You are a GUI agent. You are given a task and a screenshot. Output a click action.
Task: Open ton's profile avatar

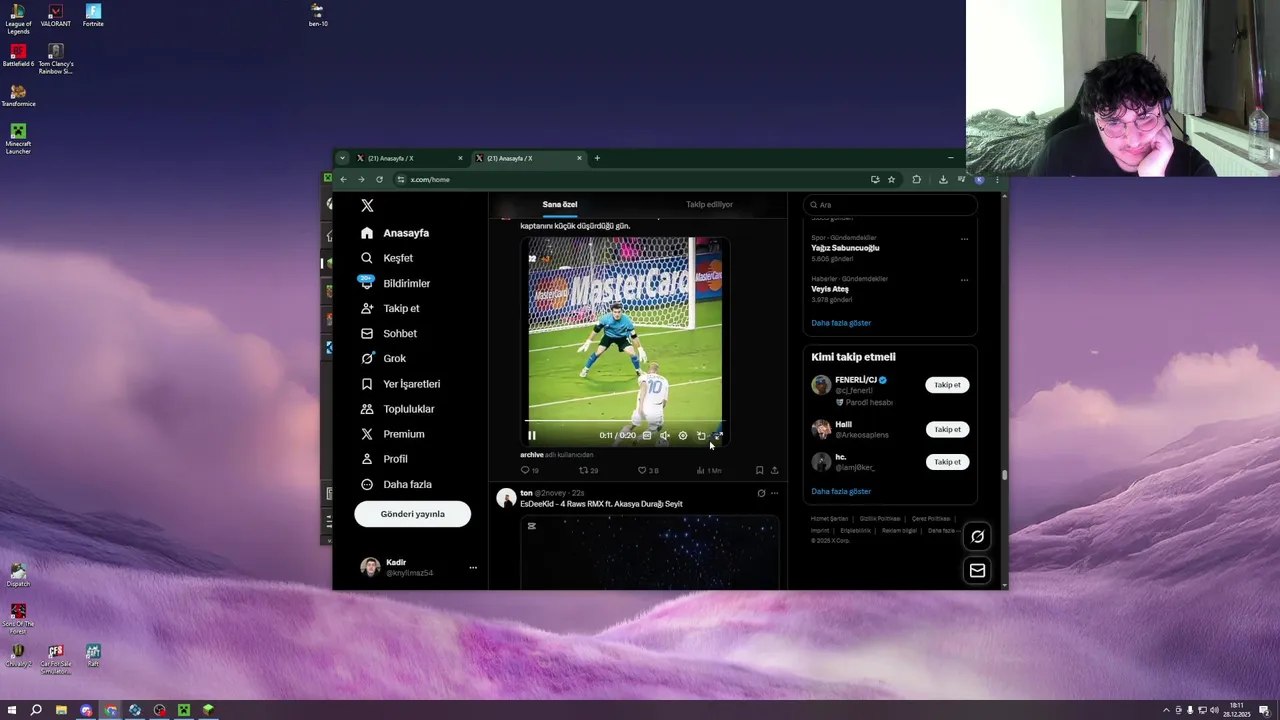click(x=506, y=497)
